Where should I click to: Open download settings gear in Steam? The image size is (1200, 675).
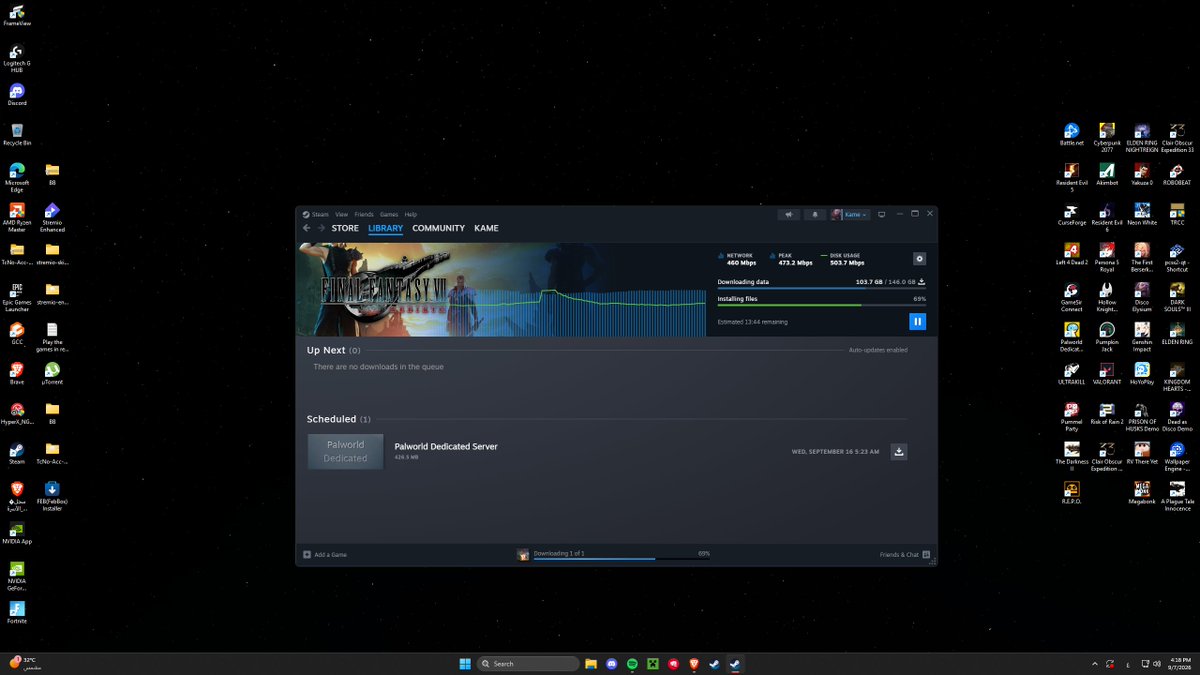(x=919, y=259)
